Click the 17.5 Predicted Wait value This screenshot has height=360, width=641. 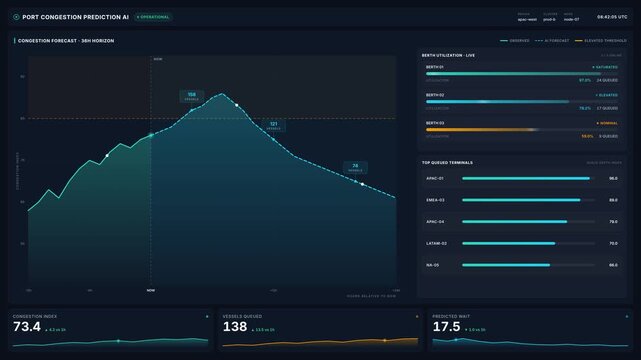point(446,327)
